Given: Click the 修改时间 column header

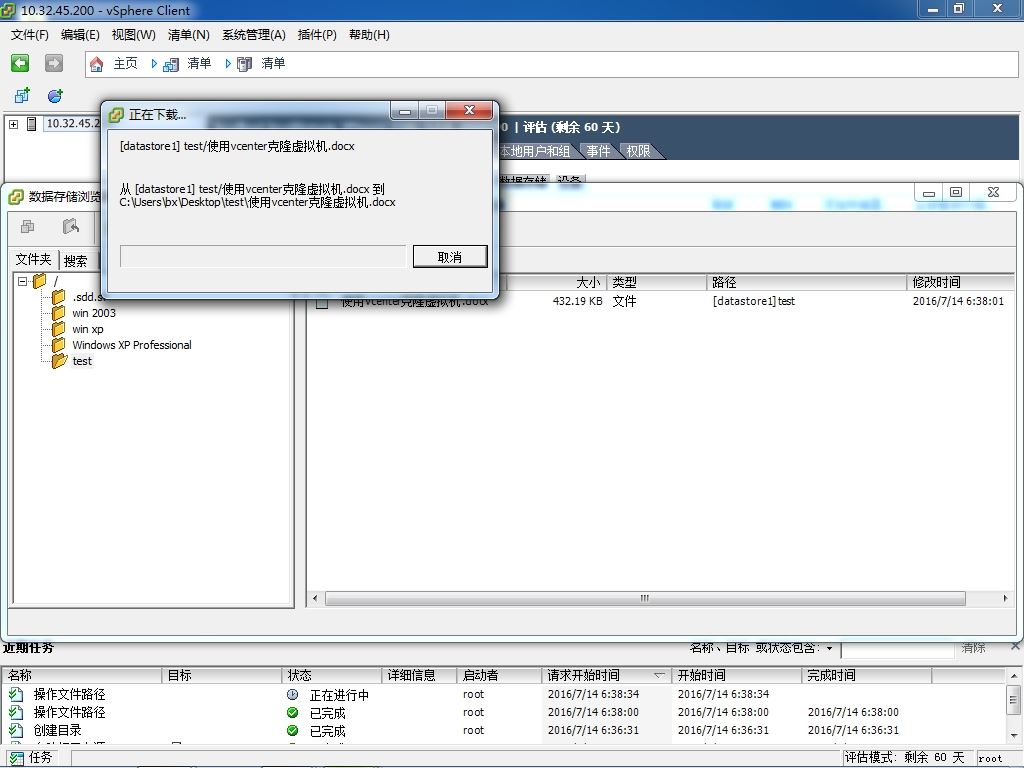Looking at the screenshot, I should pos(960,282).
